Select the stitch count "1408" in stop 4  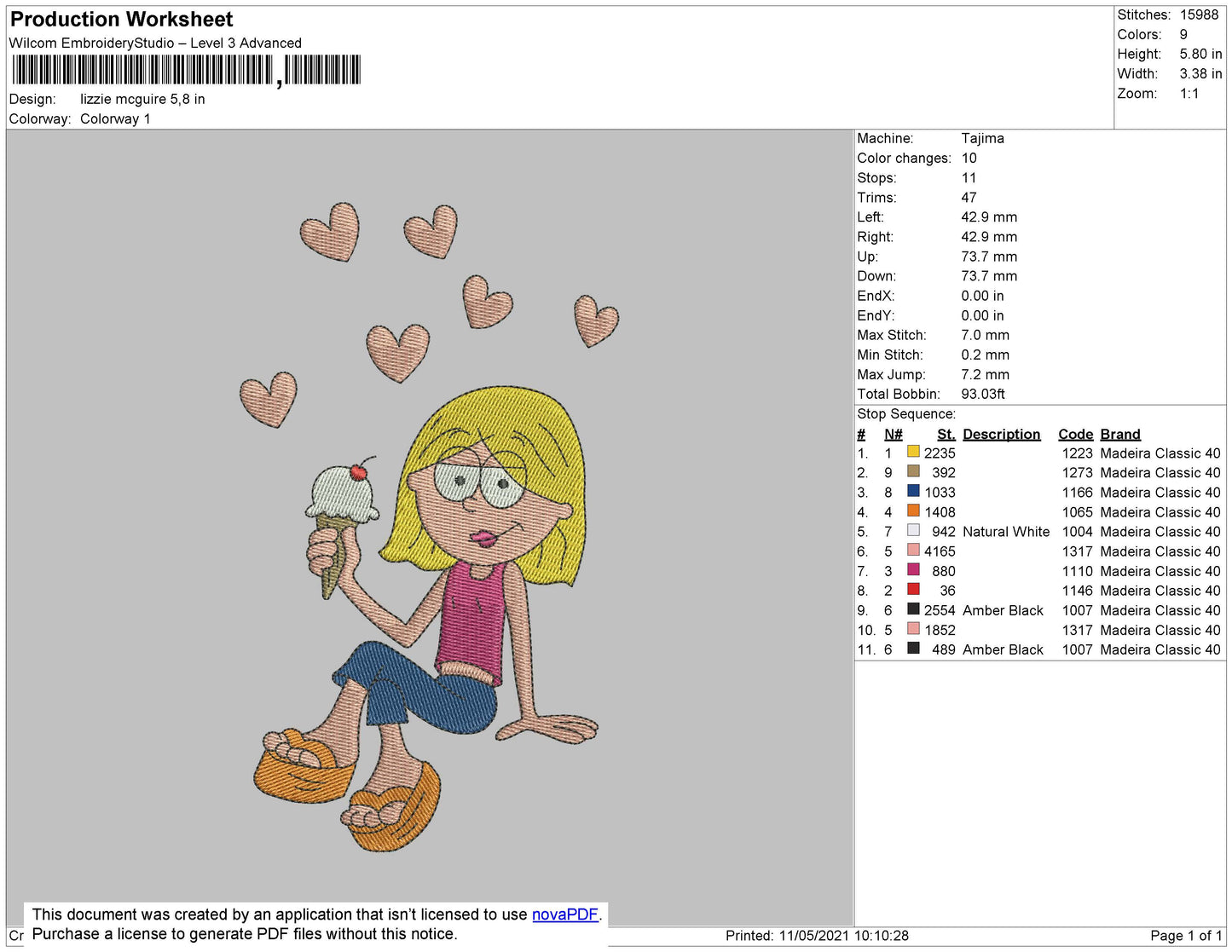[940, 511]
